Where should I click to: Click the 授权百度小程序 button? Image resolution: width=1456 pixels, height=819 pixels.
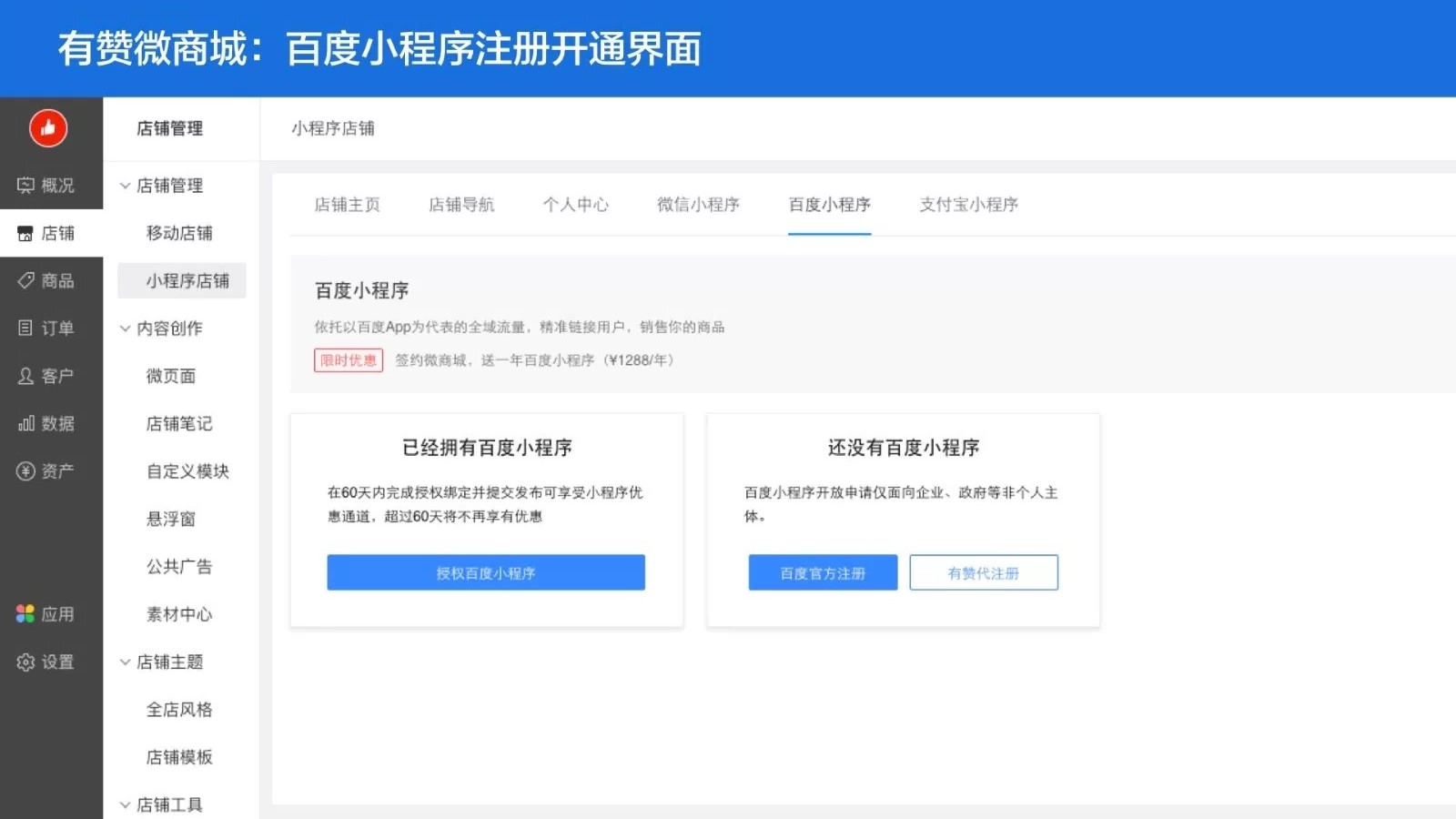(x=486, y=572)
